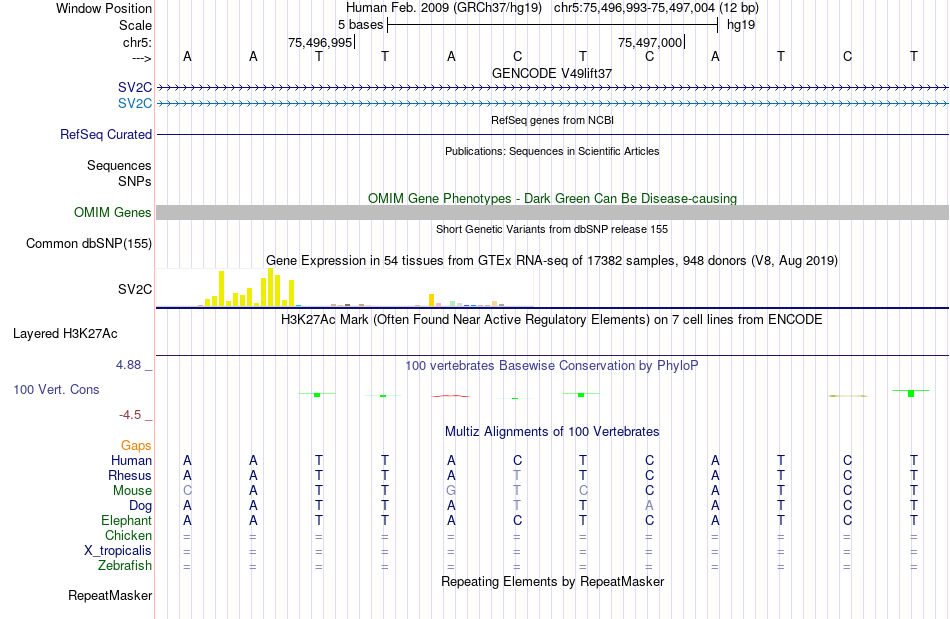Screen dimensions: 950x619
Task: Click the RepeatMasker track label
Action: (110, 595)
